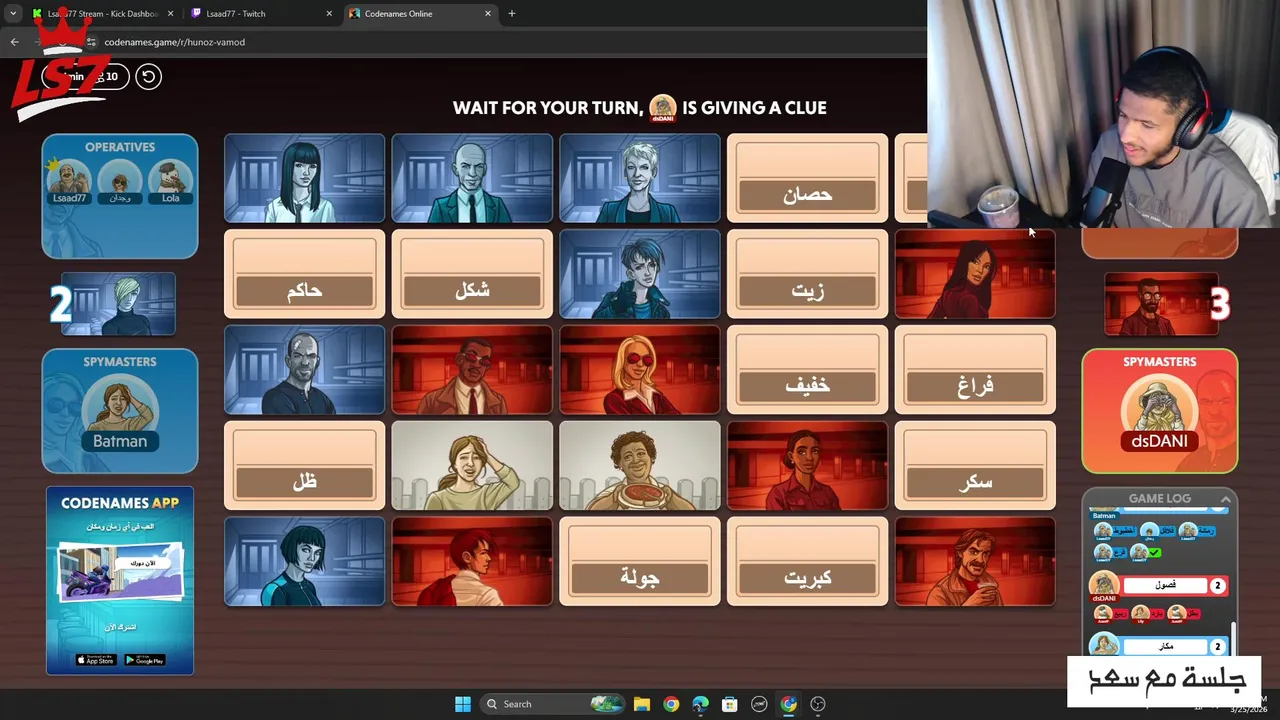
Task: Click the GAME LOG title text
Action: click(x=1160, y=498)
